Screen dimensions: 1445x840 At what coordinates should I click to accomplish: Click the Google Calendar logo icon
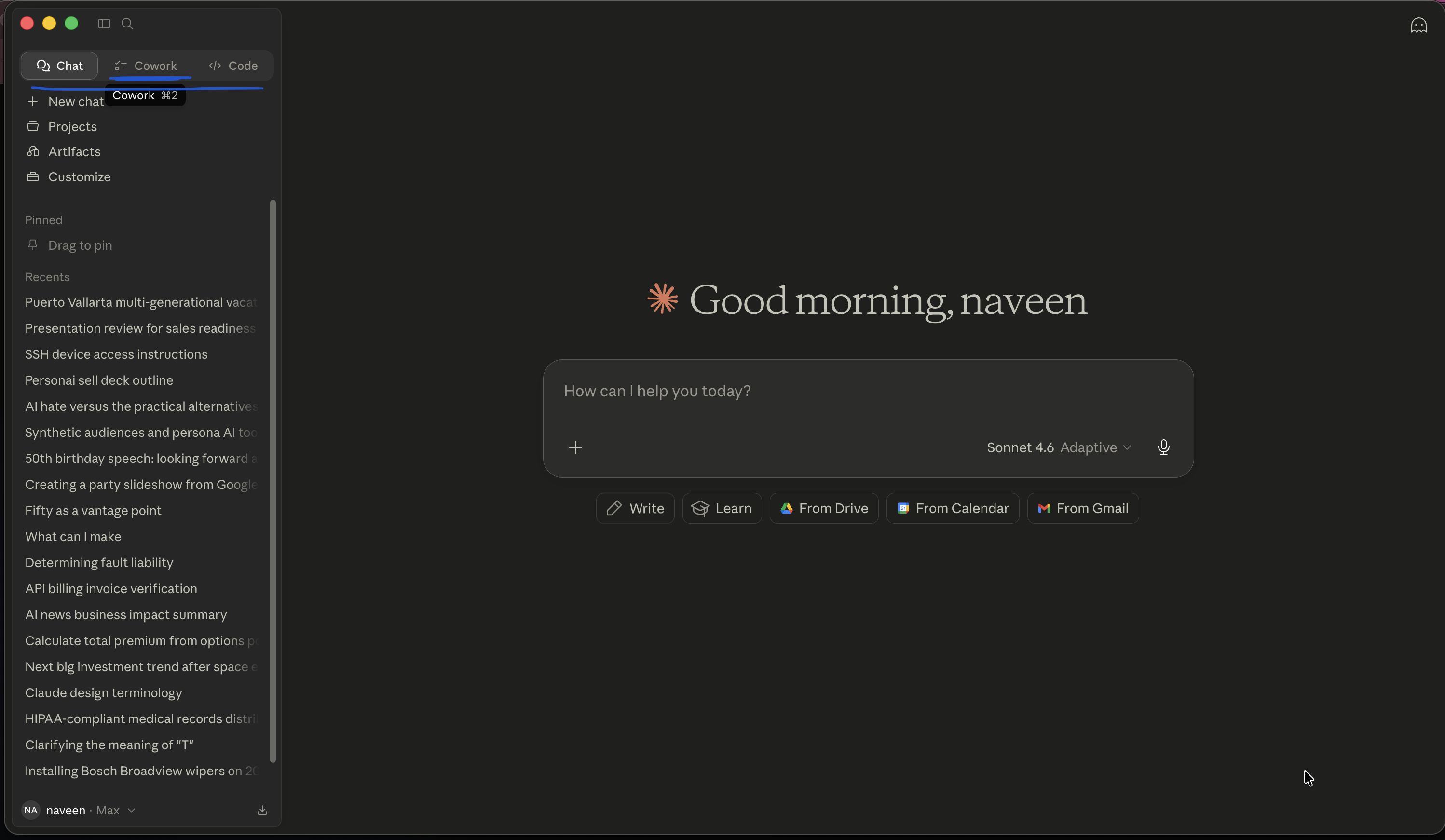[x=903, y=508]
